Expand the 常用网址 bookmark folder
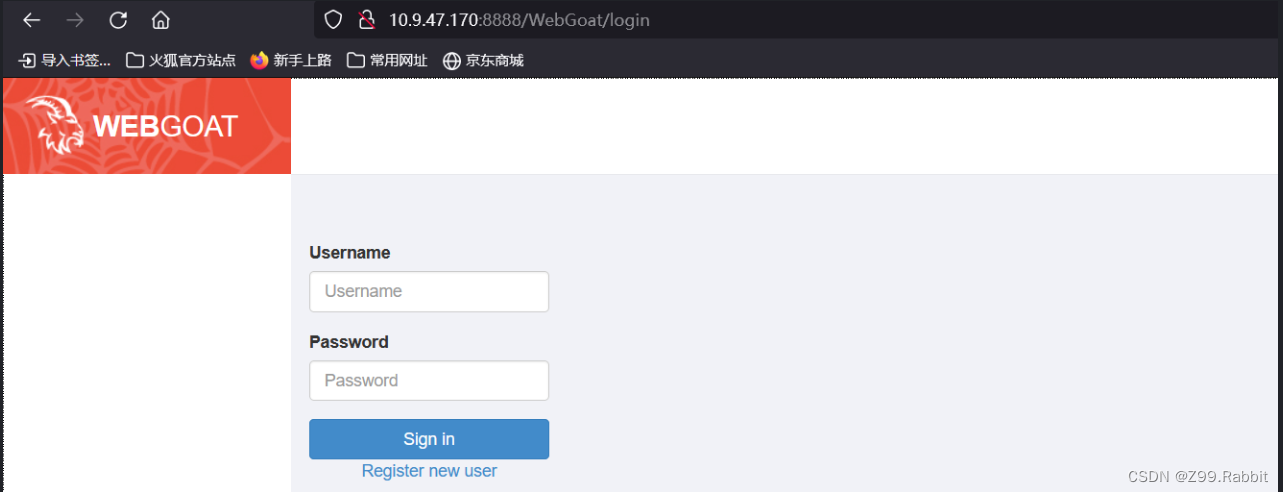Screen dimensions: 1283x492 [387, 61]
